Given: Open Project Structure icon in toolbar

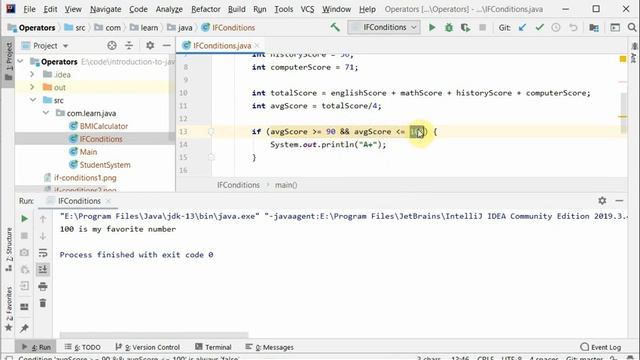Looking at the screenshot, I should (x=594, y=27).
